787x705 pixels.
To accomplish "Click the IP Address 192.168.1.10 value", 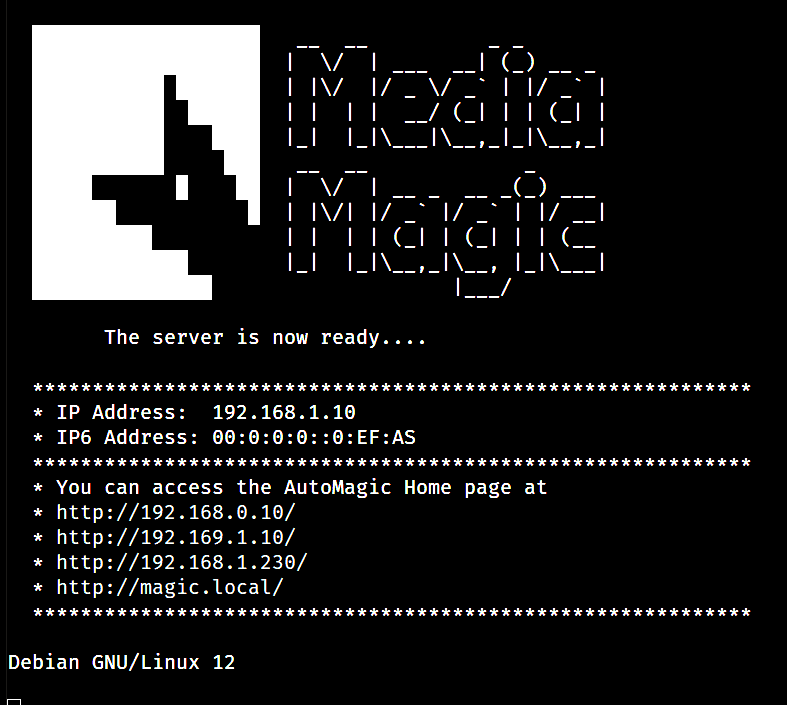I will pos(284,412).
